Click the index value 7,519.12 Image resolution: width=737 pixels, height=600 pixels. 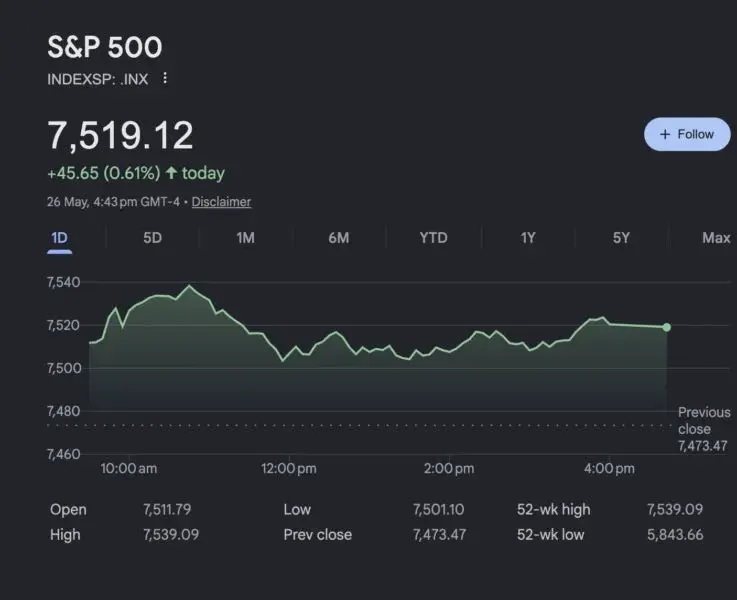(120, 135)
